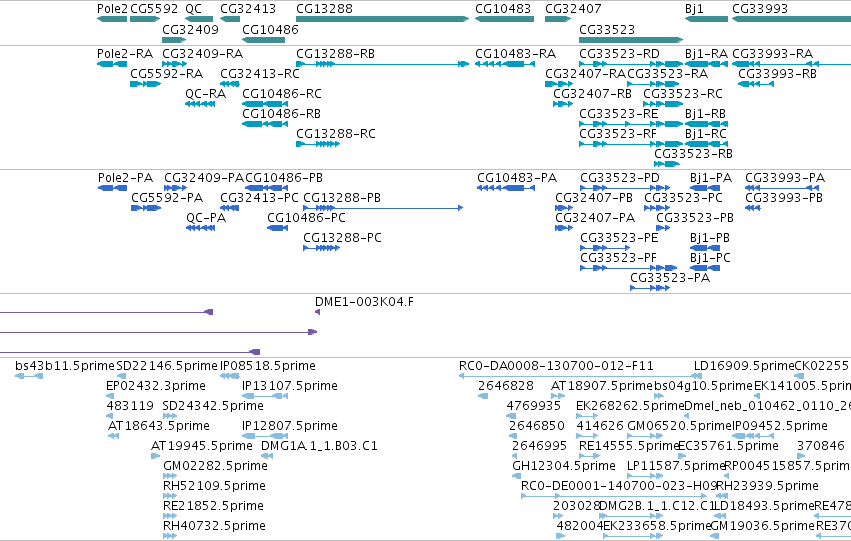Click the Bj1-PC protein label

pyautogui.click(x=710, y=258)
